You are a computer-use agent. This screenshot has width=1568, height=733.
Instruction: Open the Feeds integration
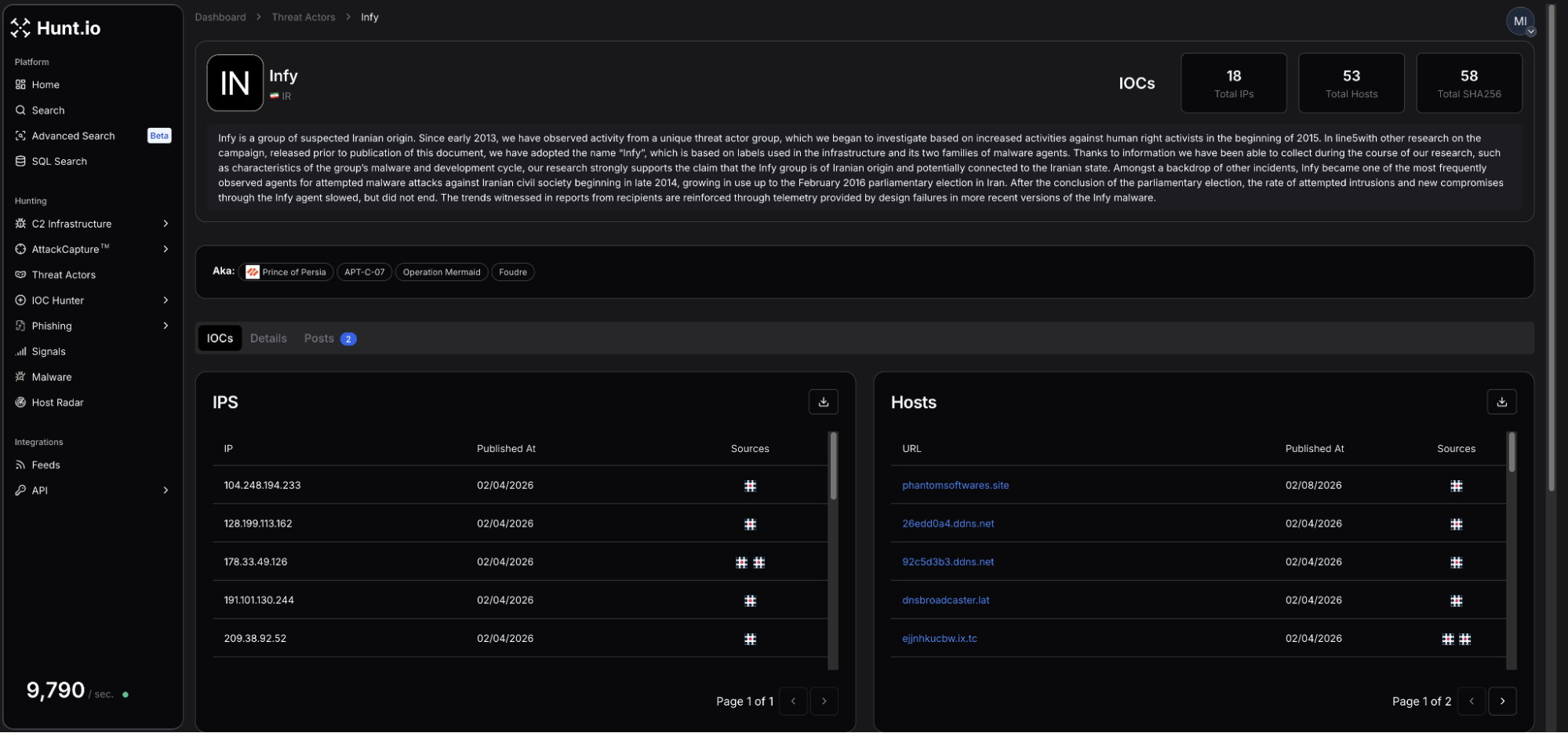45,465
